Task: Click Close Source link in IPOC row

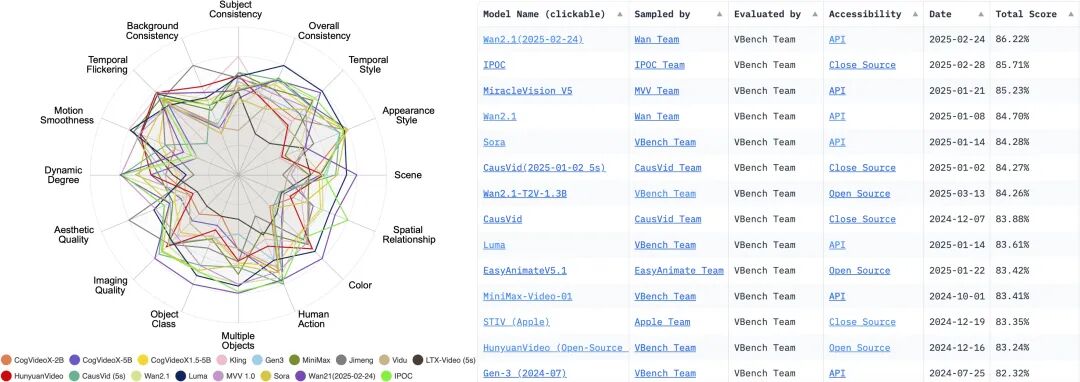Action: (x=862, y=65)
